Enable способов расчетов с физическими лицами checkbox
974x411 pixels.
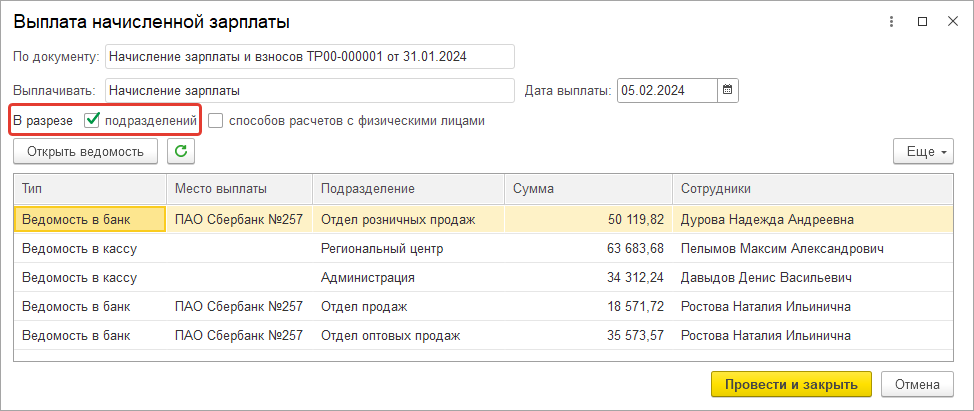pos(216,121)
